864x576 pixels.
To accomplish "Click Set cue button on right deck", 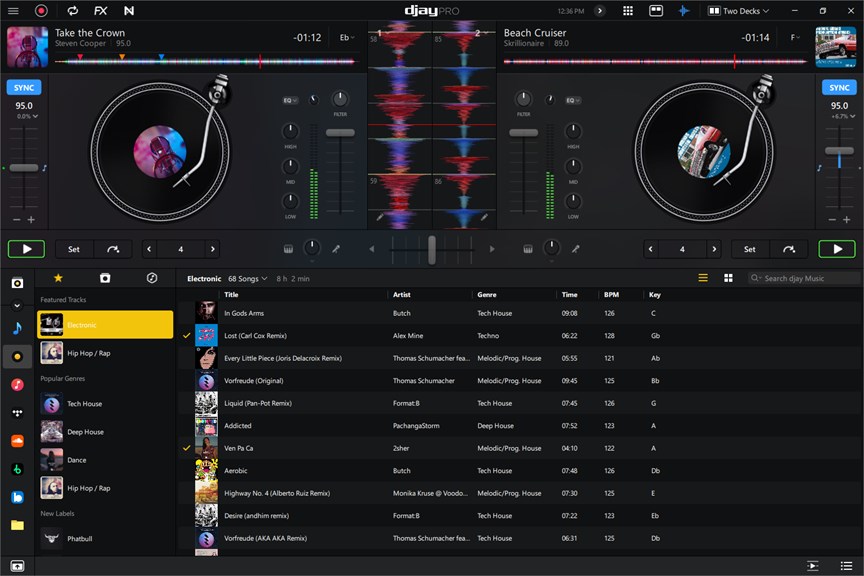I will coord(749,249).
